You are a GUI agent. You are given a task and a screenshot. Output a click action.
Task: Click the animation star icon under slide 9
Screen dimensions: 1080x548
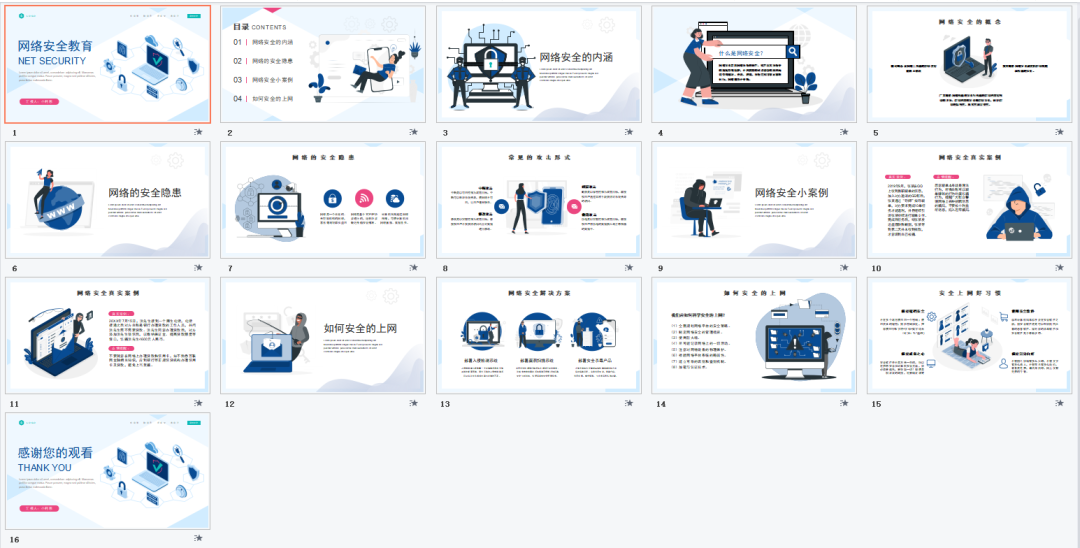point(845,268)
